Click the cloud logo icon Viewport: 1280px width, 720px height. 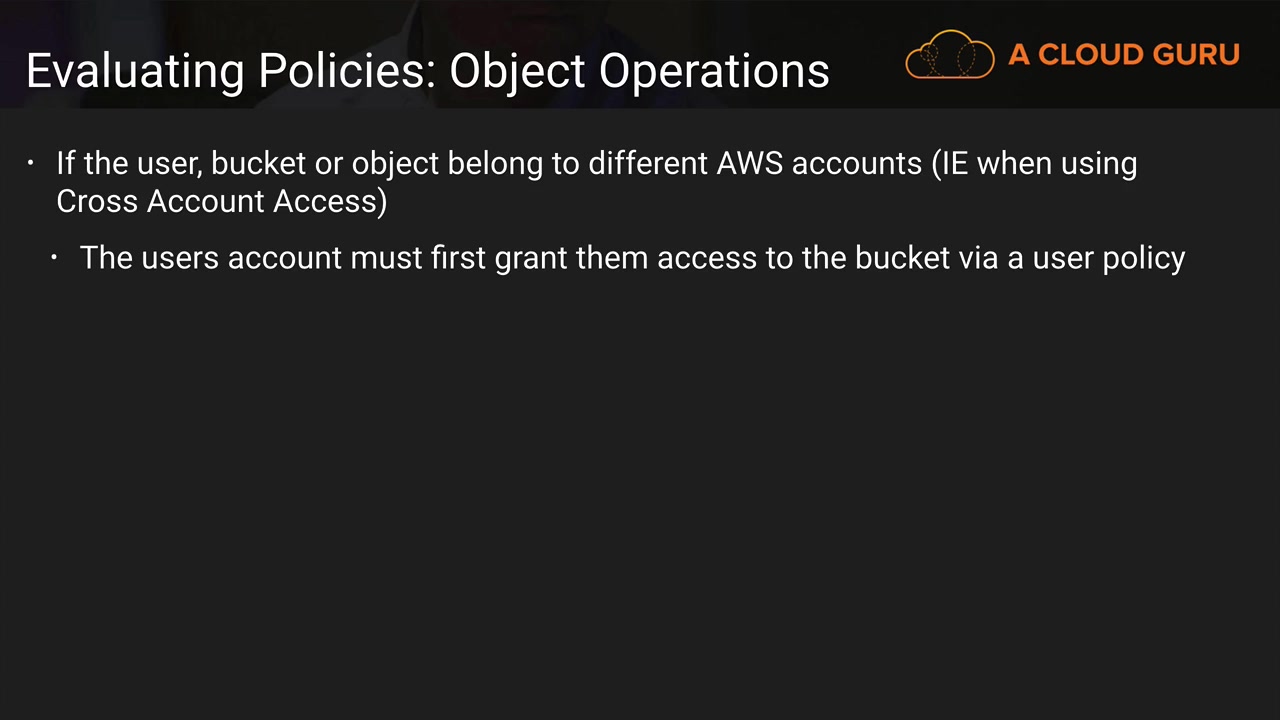click(x=949, y=55)
